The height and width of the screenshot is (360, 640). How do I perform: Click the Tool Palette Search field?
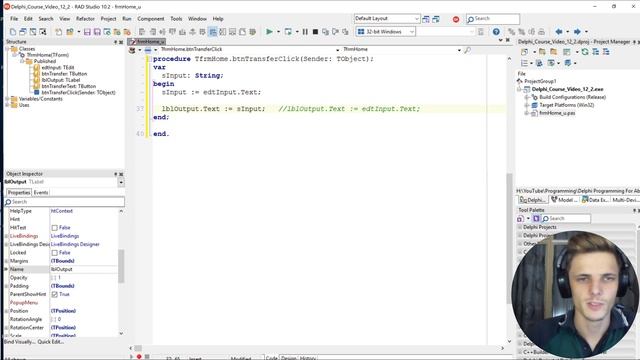point(566,218)
